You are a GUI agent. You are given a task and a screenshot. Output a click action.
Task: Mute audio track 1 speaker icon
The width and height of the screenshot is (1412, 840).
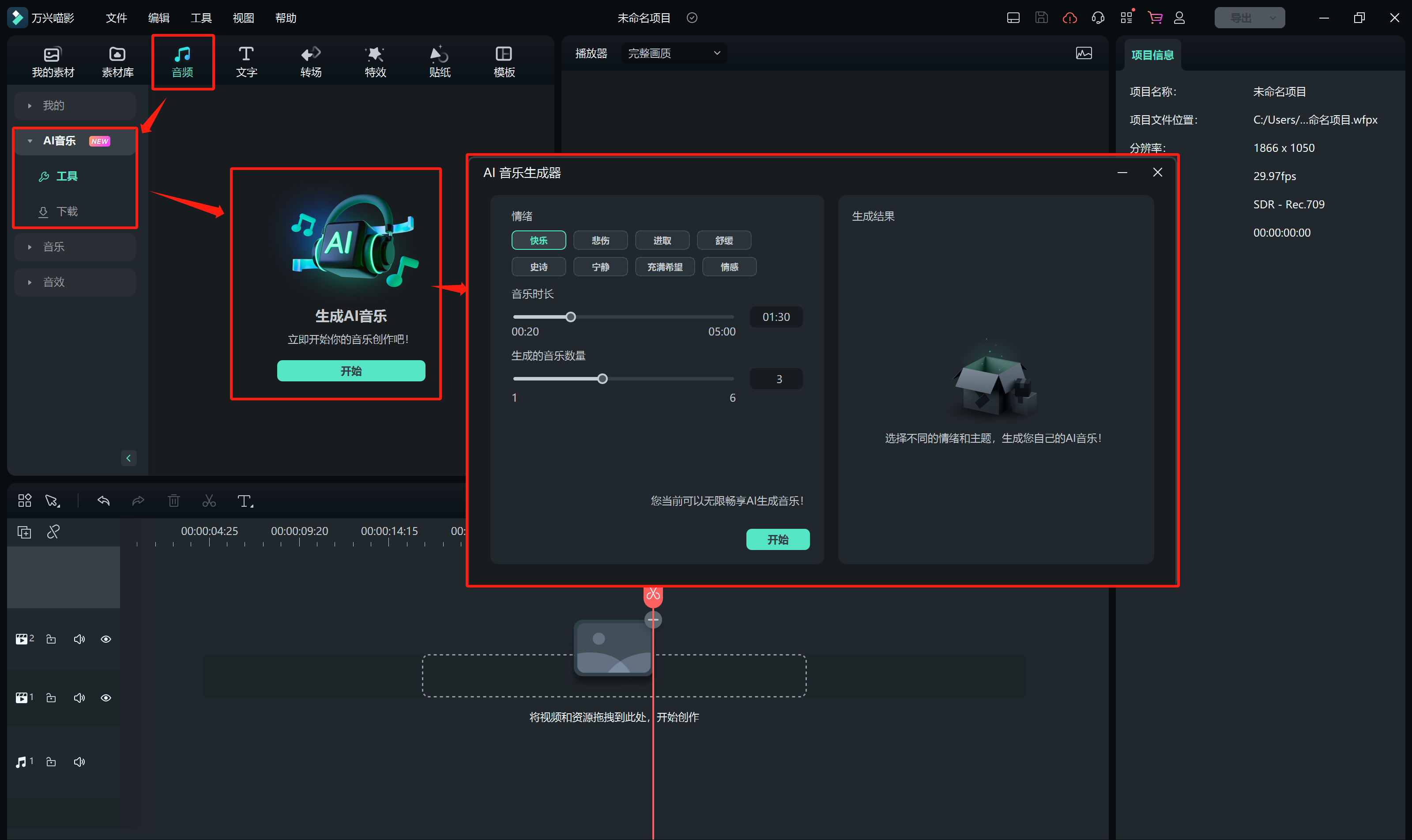(79, 762)
